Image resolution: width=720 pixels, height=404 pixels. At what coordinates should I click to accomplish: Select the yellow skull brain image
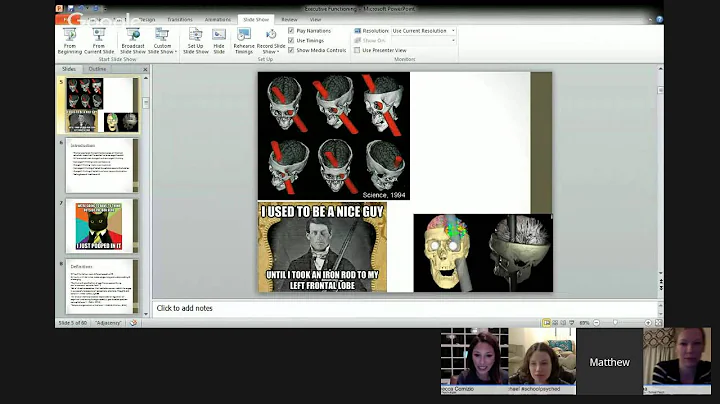point(483,253)
